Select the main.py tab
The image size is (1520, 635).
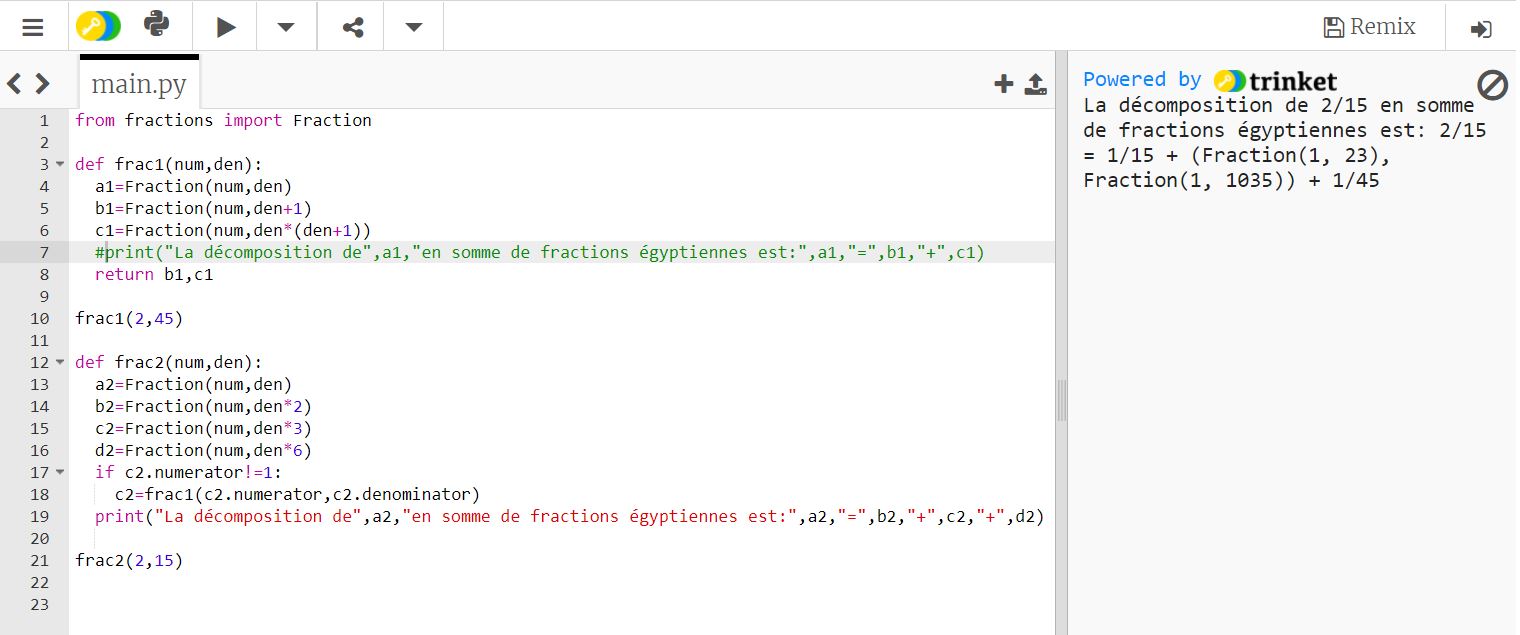[x=139, y=85]
